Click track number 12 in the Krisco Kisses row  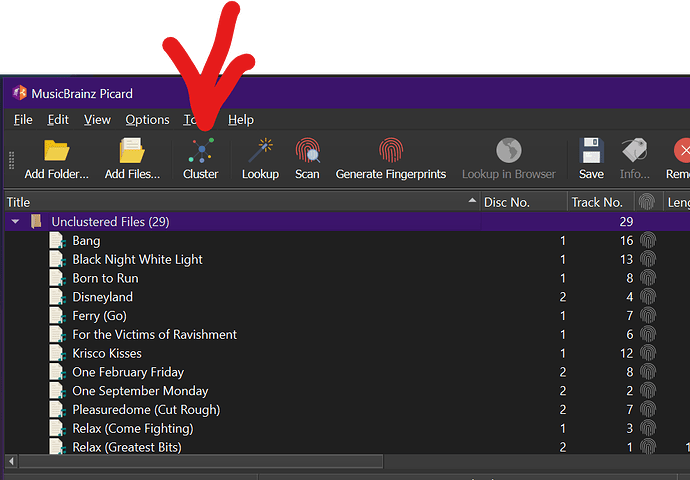(x=626, y=353)
